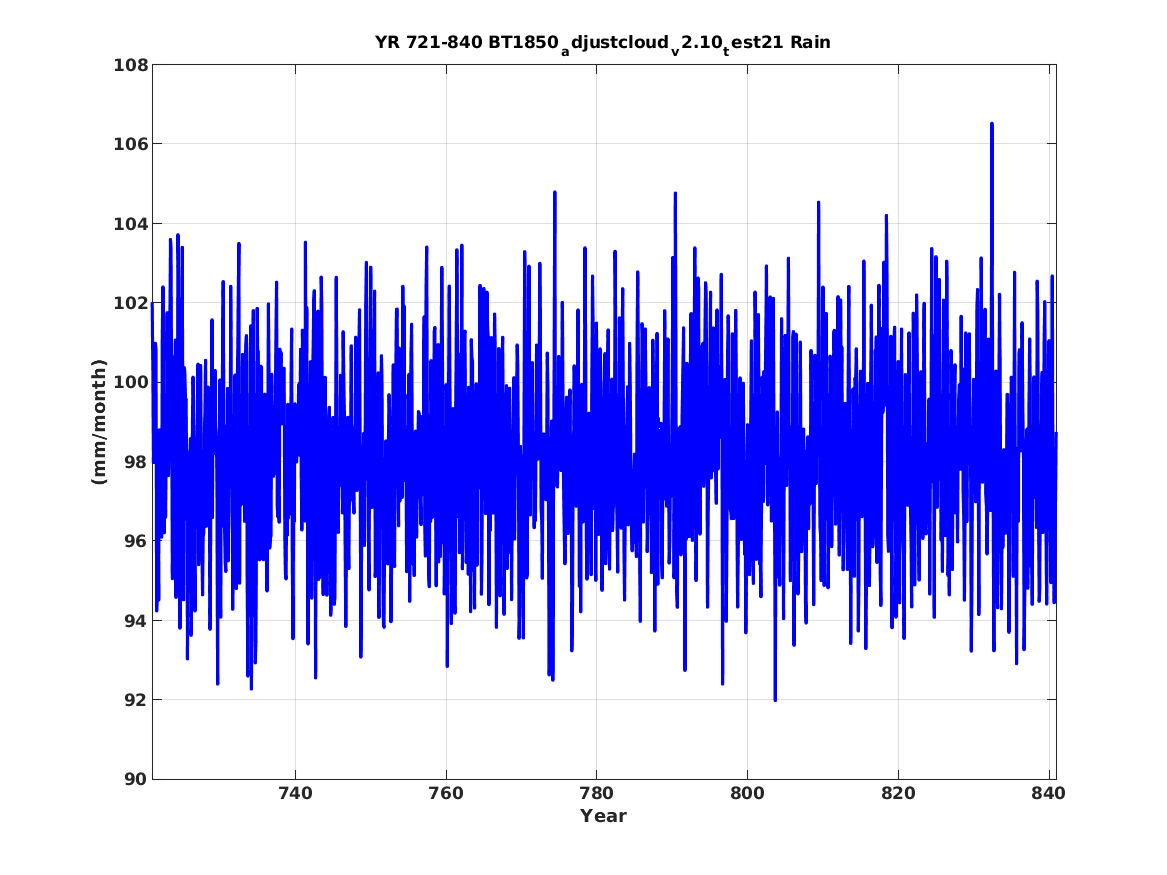Click the plot title 'YR 721-840 BT1850 ... Rain'
Viewport: 1167px width, 875px height.
point(603,44)
